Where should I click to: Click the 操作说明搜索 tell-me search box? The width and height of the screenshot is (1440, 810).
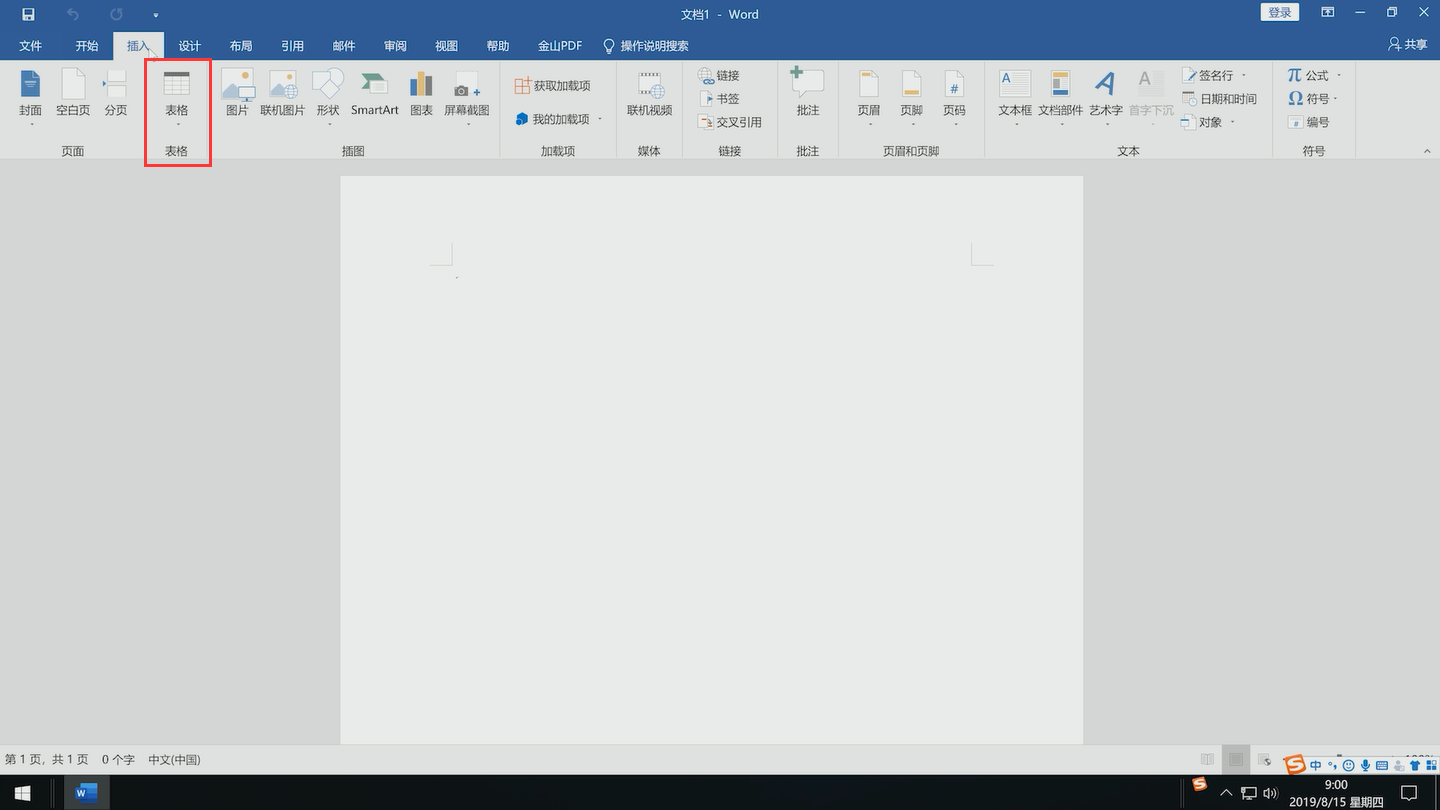[x=646, y=46]
